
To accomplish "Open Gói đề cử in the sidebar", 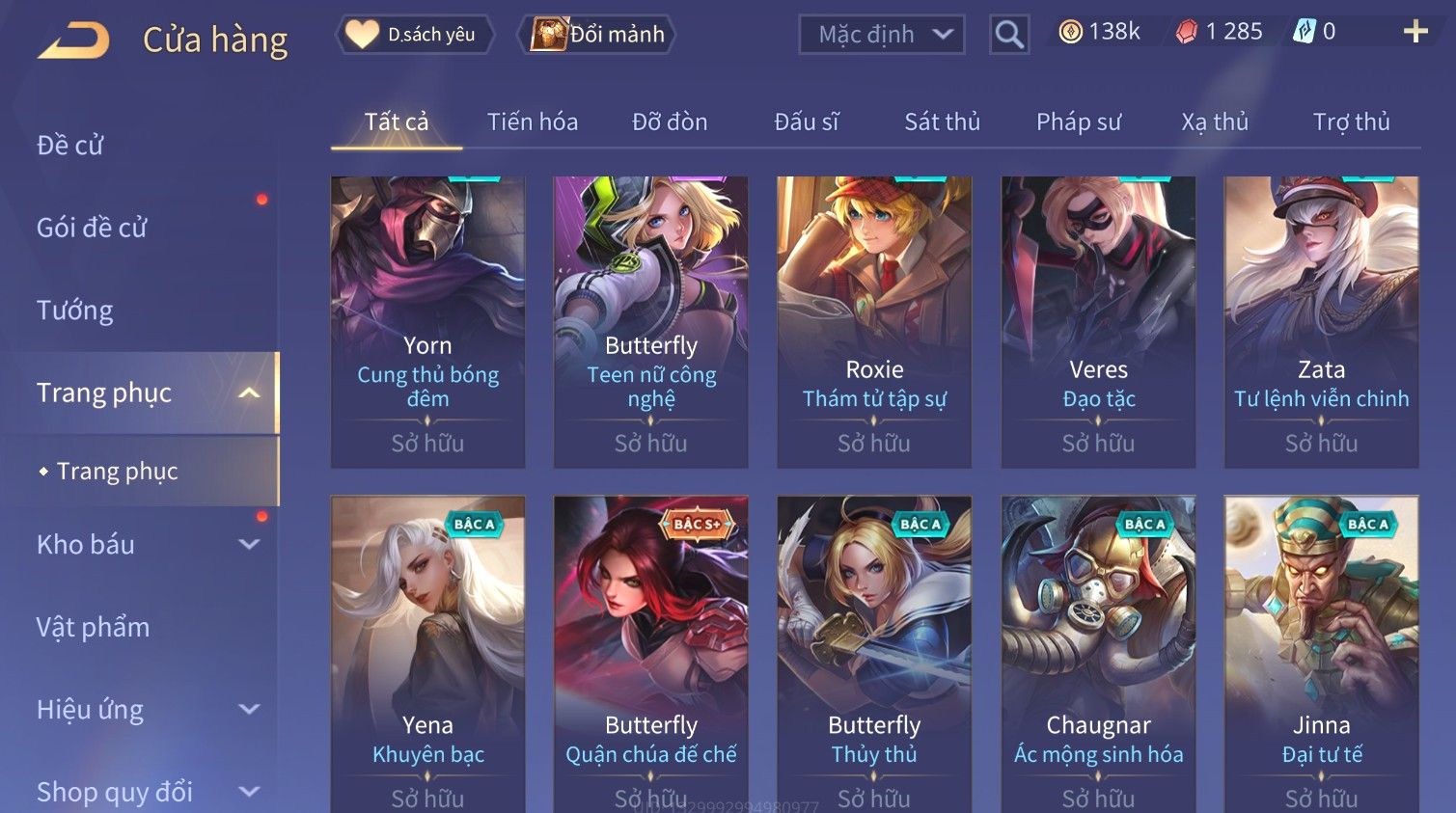I will pos(92,228).
